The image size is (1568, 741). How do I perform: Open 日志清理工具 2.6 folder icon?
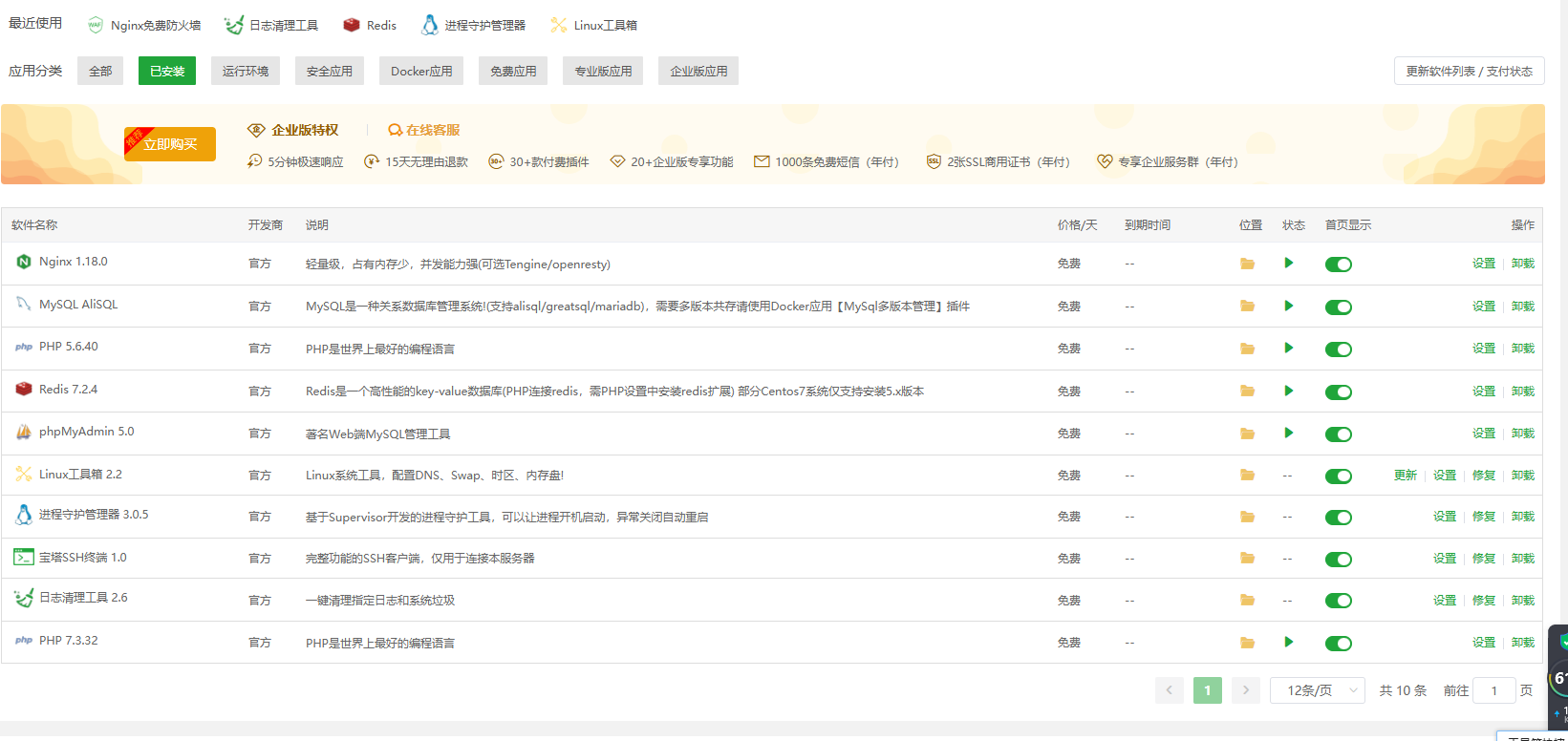1247,600
